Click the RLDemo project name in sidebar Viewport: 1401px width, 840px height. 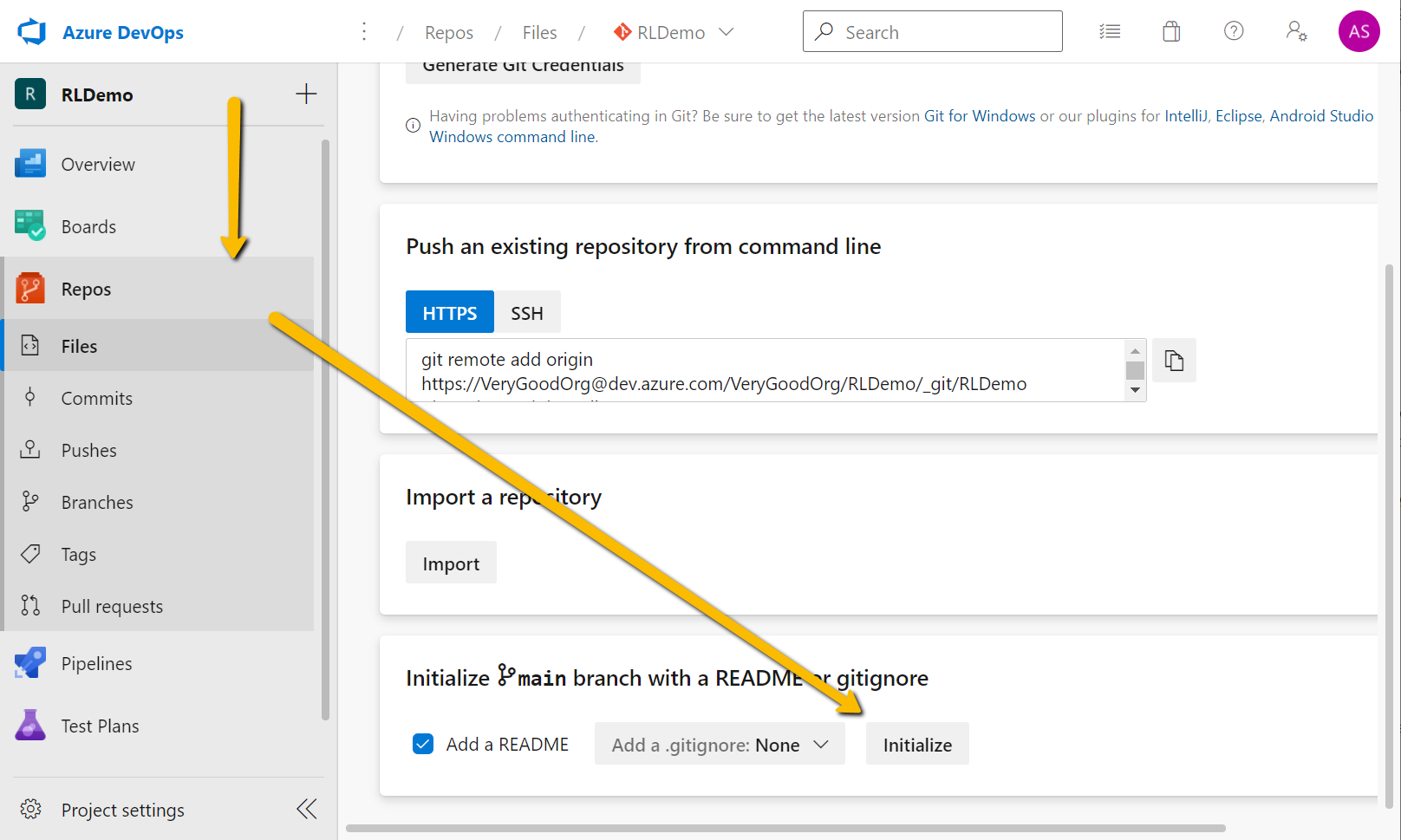click(97, 94)
